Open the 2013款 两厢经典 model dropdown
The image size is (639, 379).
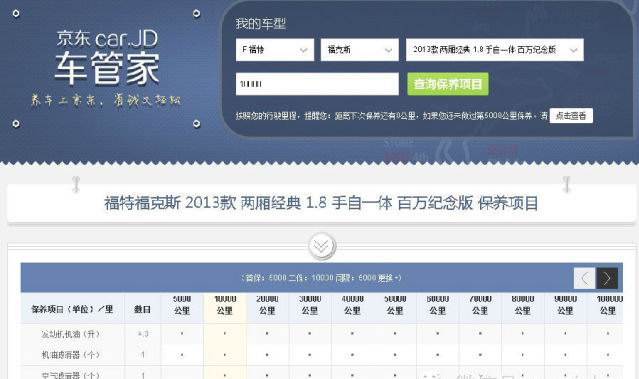tap(495, 50)
